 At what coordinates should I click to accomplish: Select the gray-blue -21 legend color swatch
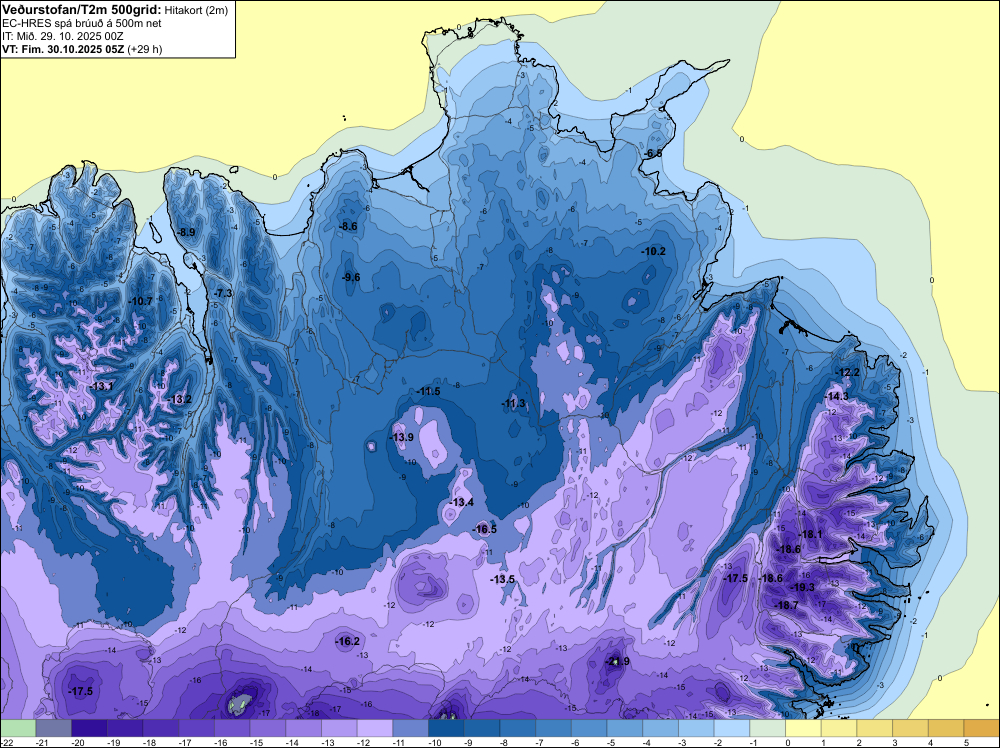[54, 727]
